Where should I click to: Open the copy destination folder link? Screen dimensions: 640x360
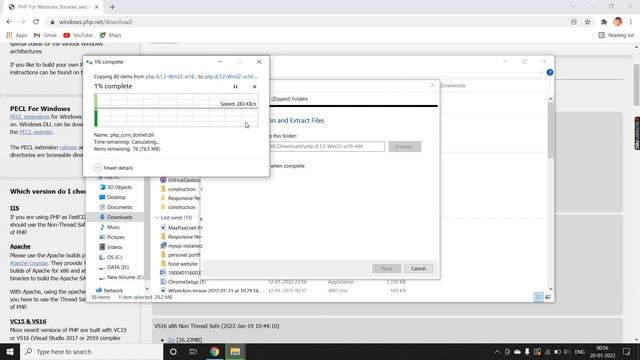tap(231, 76)
